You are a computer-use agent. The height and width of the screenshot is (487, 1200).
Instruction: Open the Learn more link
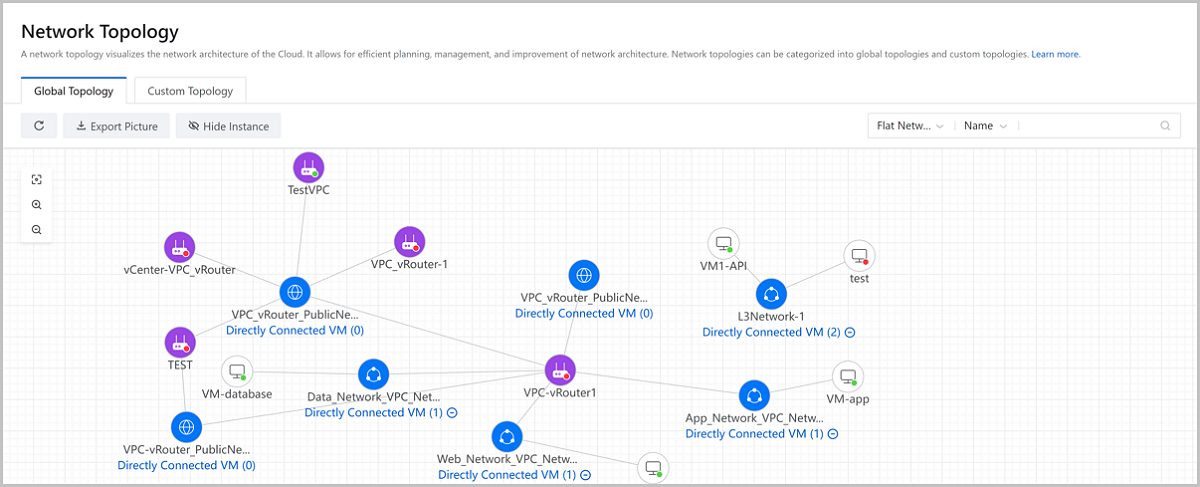(x=1055, y=54)
